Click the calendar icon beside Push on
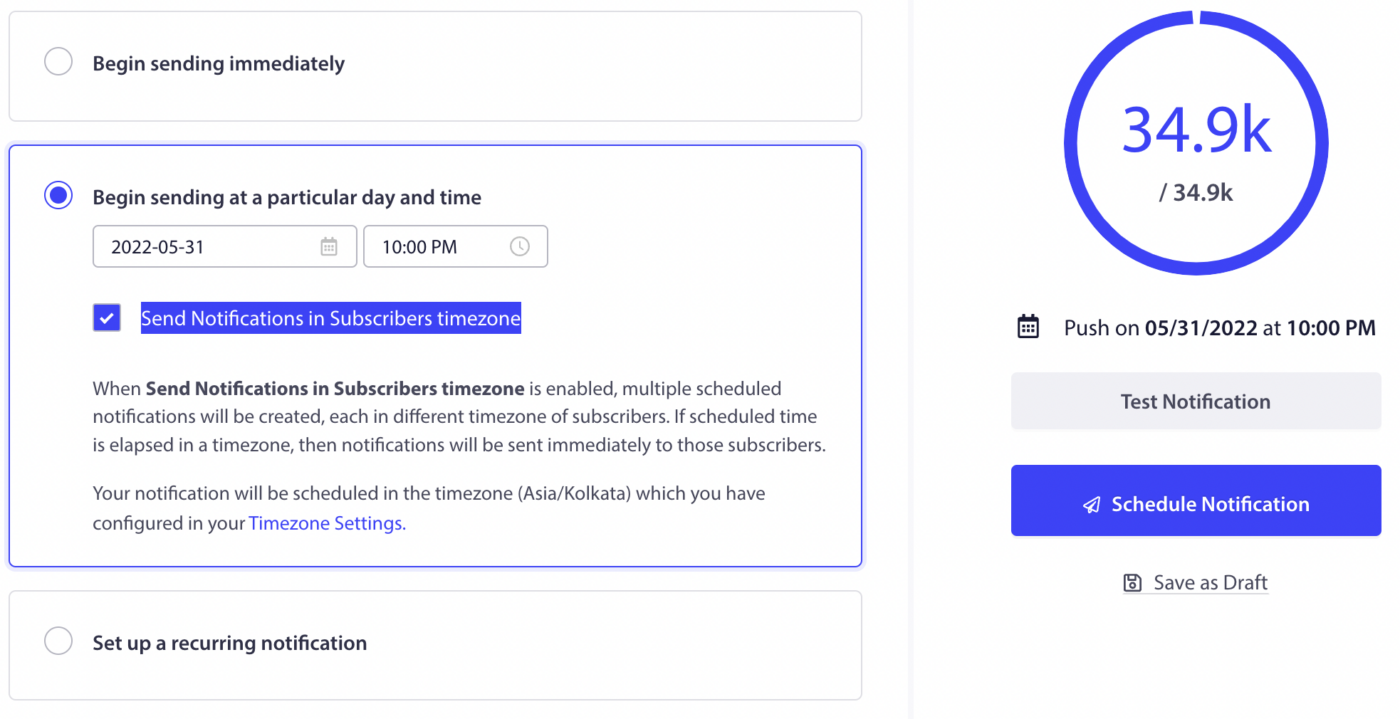 click(x=1028, y=327)
